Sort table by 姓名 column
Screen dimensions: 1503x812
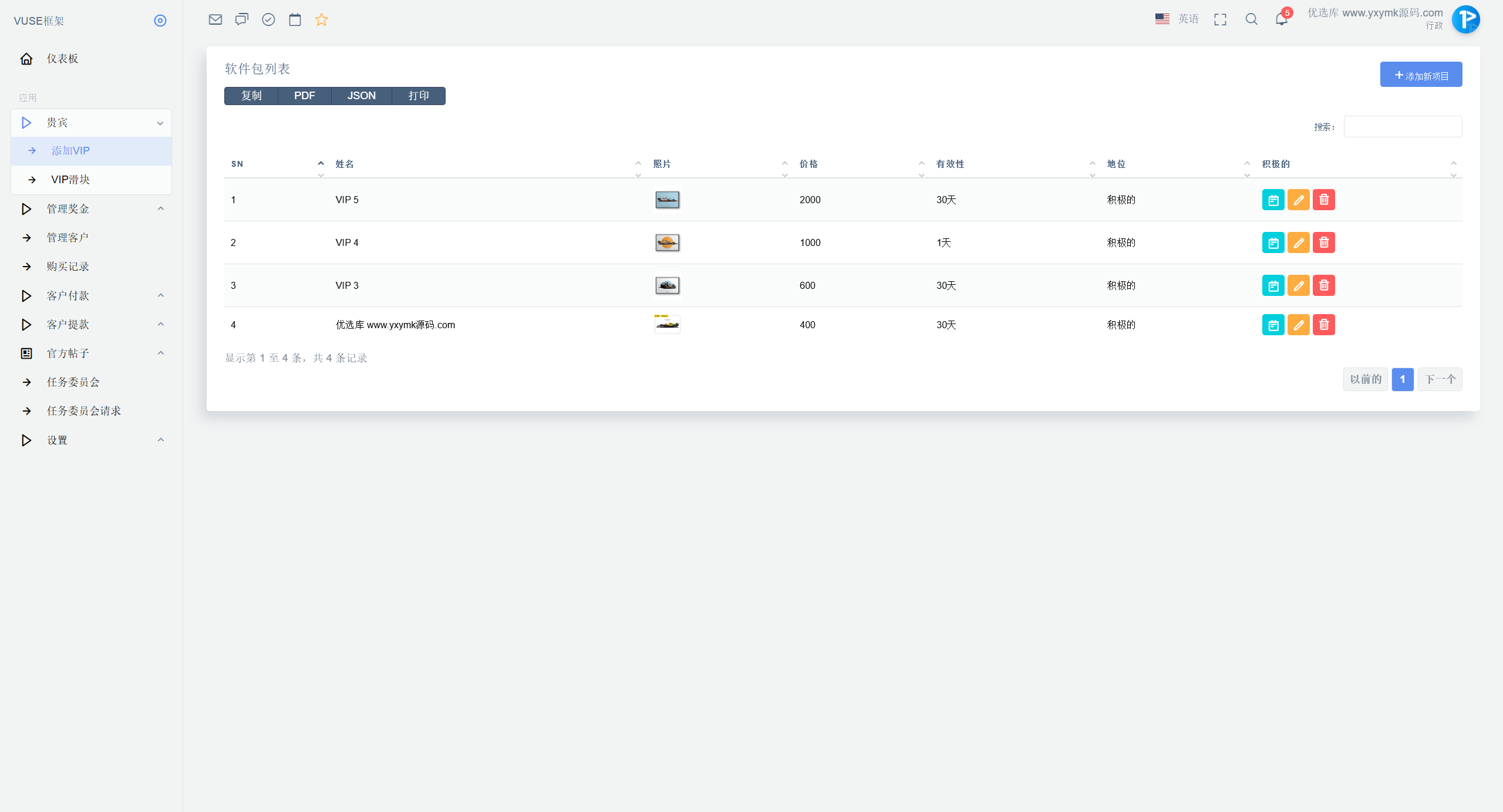[x=488, y=164]
